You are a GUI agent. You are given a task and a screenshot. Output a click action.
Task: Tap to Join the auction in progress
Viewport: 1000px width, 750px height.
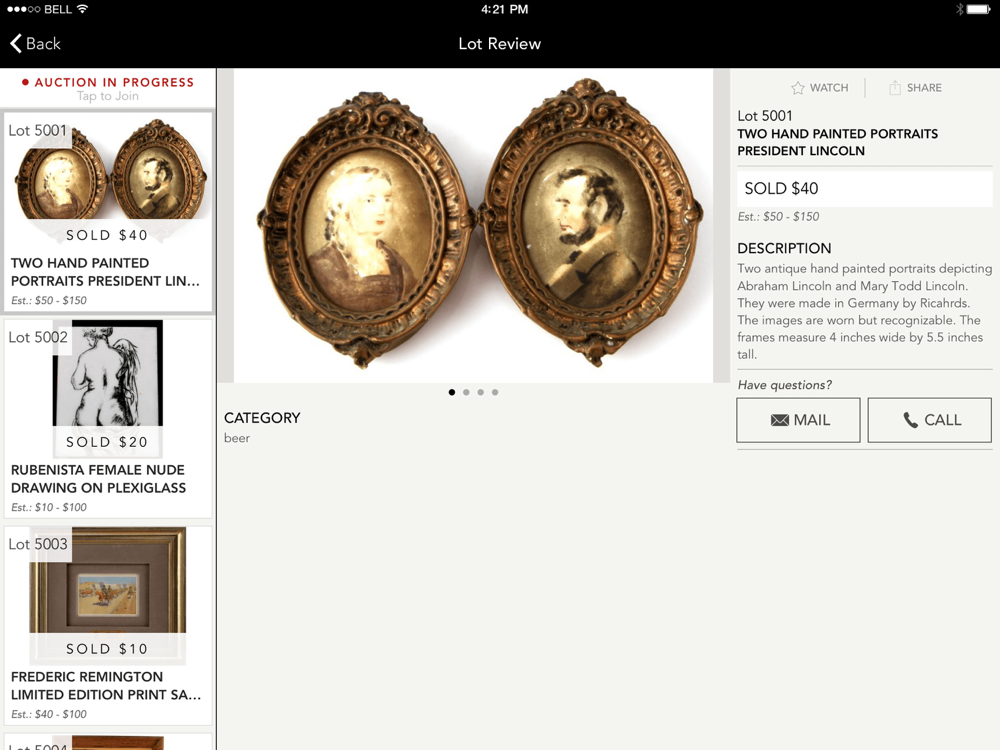click(x=108, y=96)
